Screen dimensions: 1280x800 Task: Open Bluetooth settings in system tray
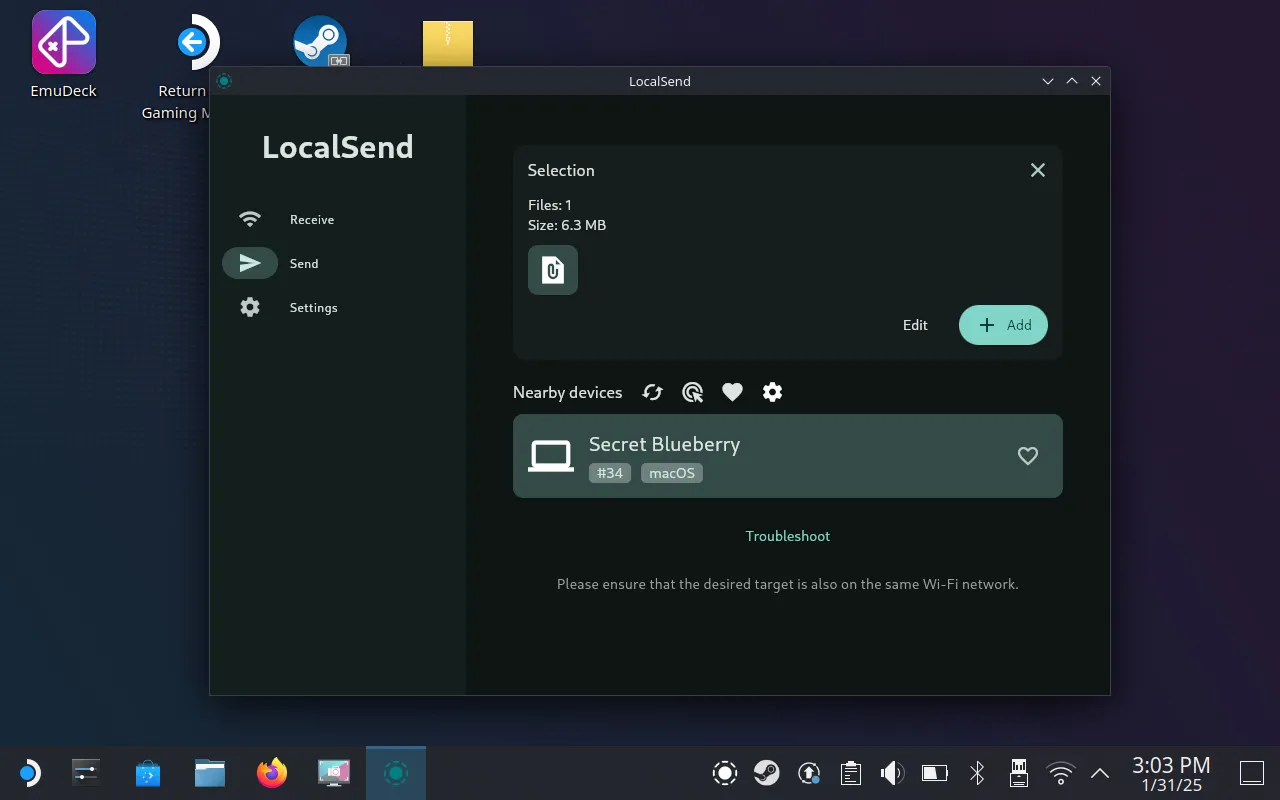click(x=977, y=773)
